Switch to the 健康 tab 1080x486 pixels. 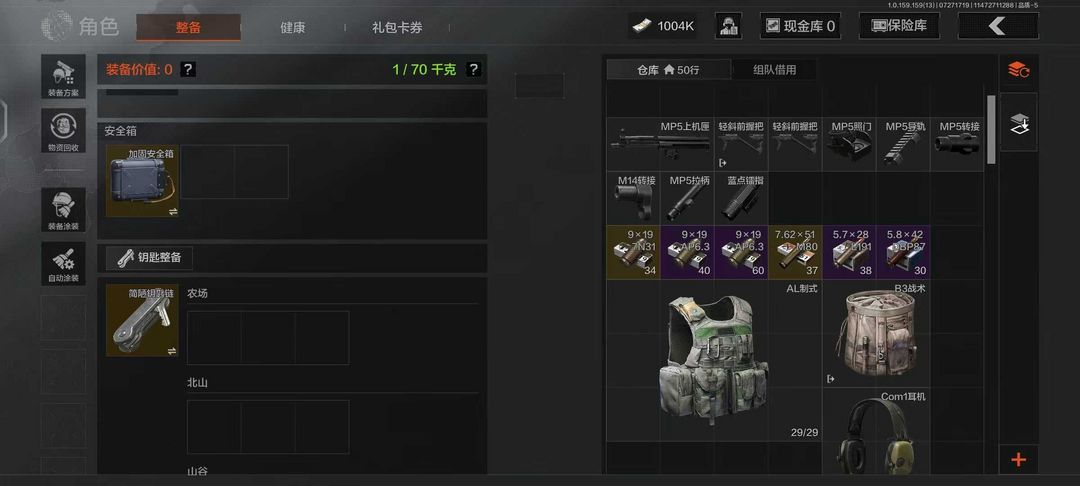coord(293,28)
